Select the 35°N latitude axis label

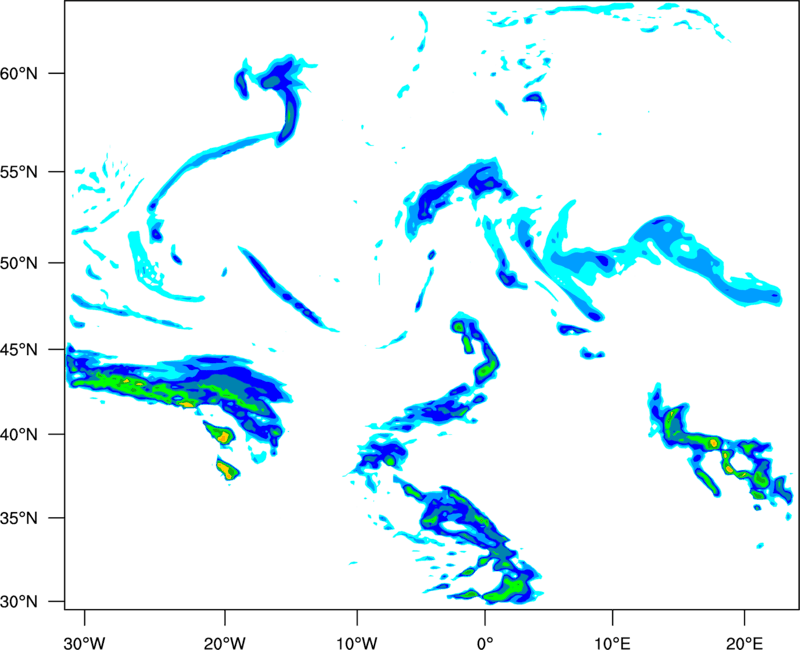click(x=19, y=518)
